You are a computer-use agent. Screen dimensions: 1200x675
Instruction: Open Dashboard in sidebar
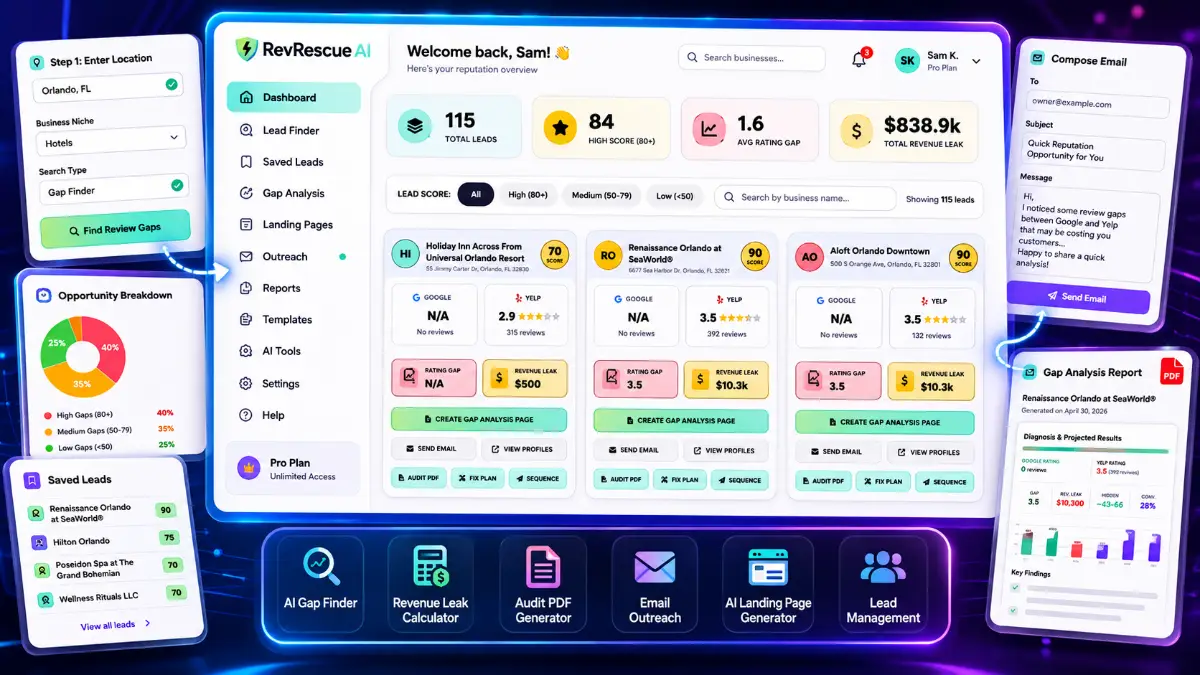point(293,98)
